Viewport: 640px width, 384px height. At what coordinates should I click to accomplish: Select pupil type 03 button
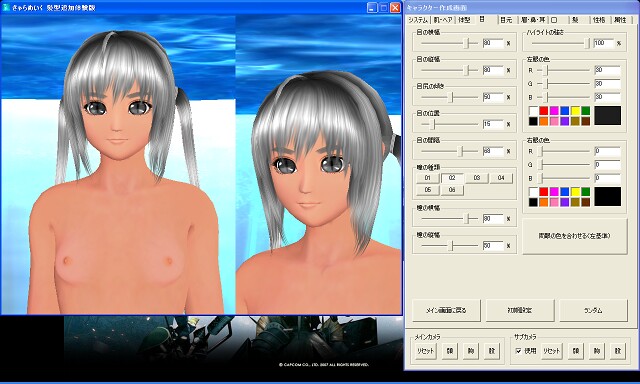pyautogui.click(x=476, y=178)
